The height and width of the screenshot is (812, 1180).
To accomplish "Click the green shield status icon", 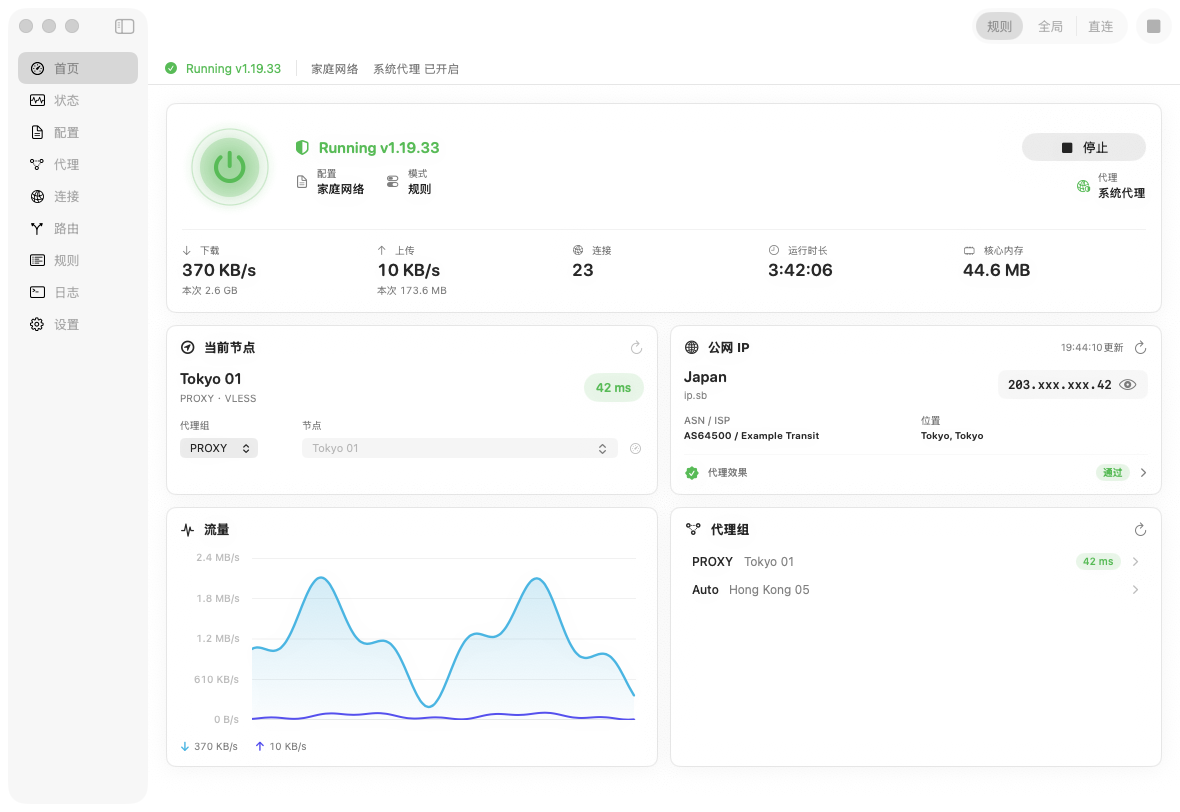I will click(x=302, y=147).
